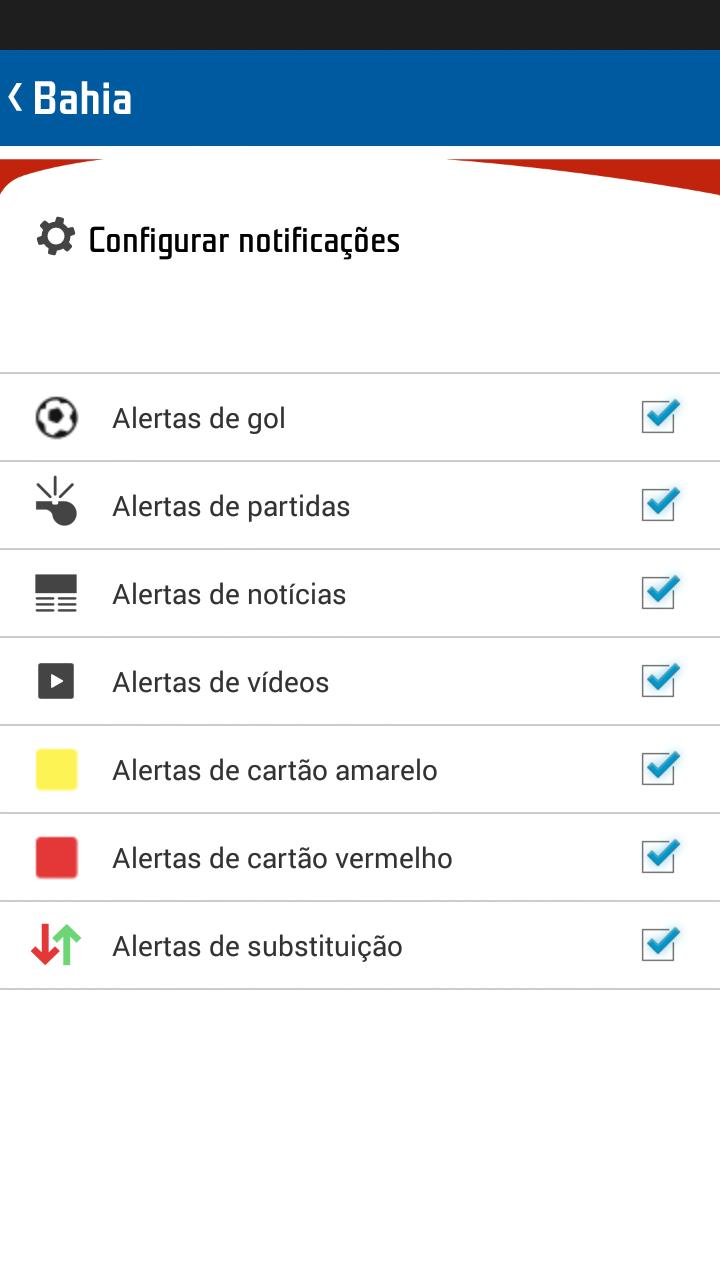This screenshot has width=720, height=1280.
Task: Tap the yellow card icon
Action: pyautogui.click(x=56, y=770)
